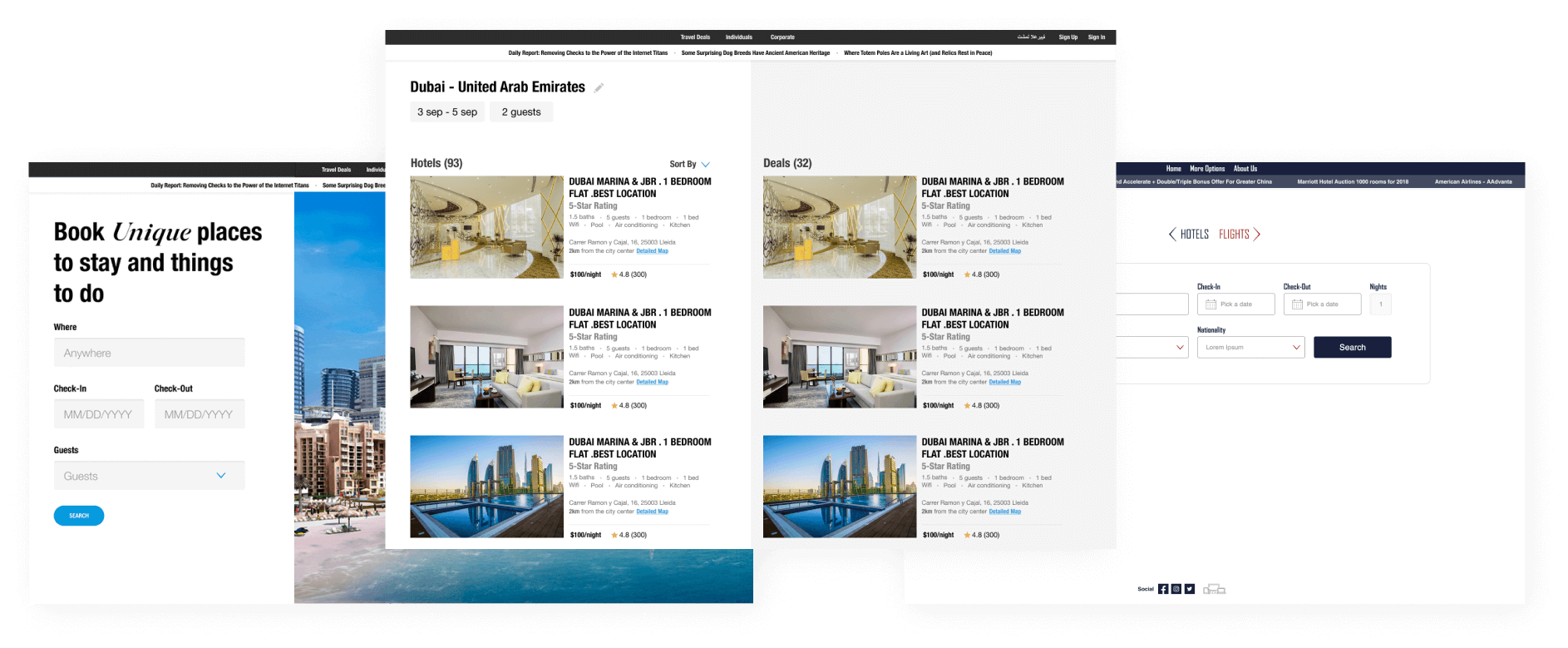Viewport: 1568px width, 648px height.
Task: Click the 3 sep - 5 sep date chip
Action: 447,112
